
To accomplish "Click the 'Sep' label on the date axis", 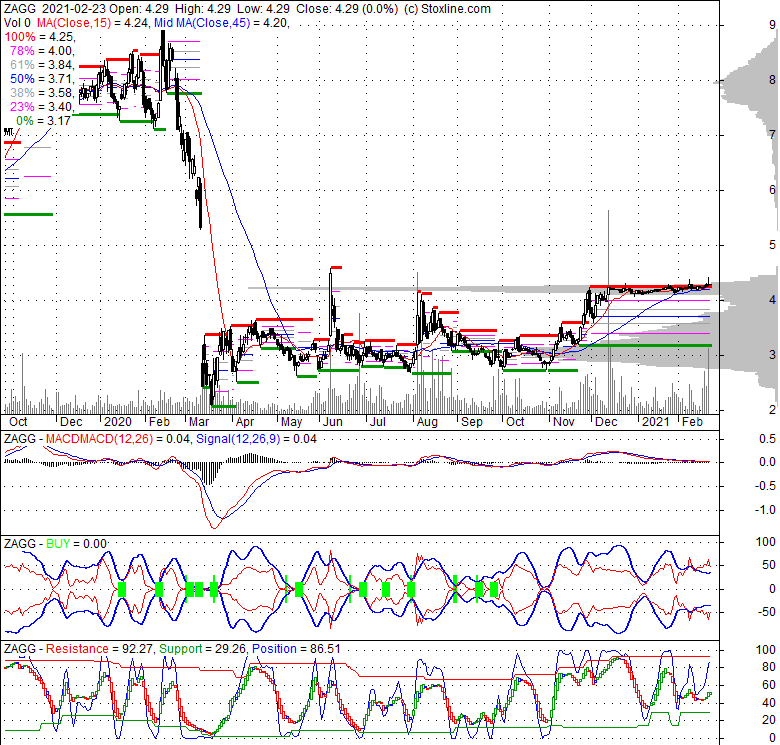I will click(x=472, y=422).
